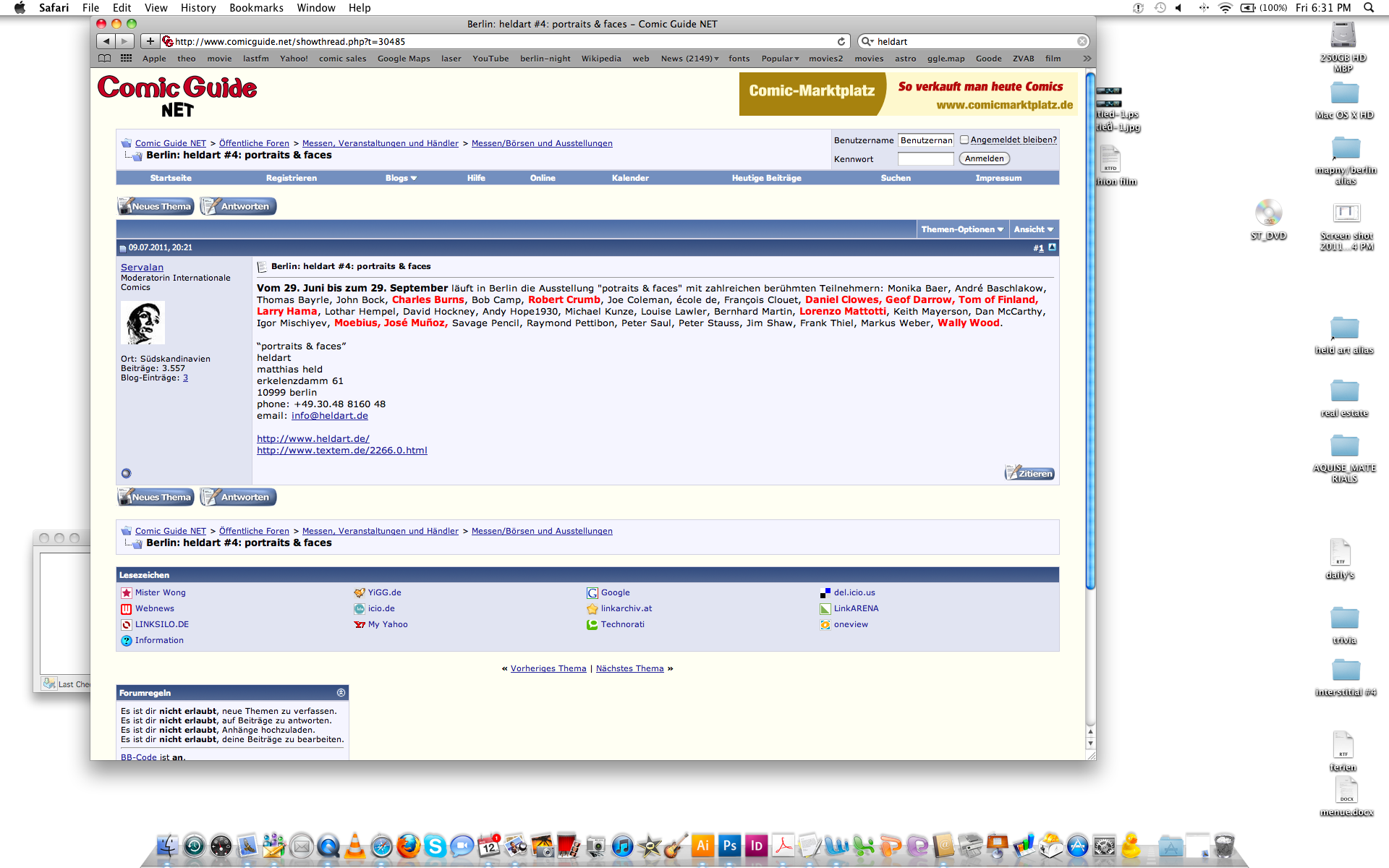Viewport: 1389px width, 868px height.
Task: Open the Popular bookmarks dropdown
Action: (x=780, y=59)
